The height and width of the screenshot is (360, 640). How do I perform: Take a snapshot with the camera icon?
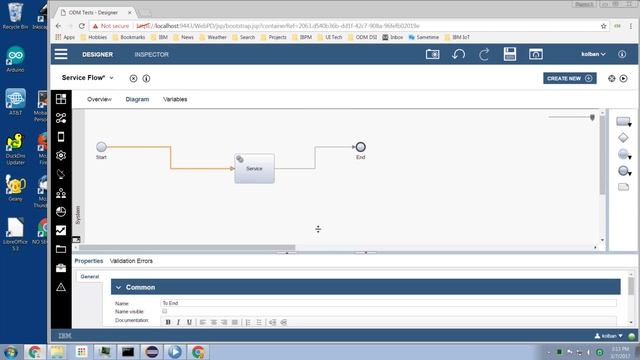tap(432, 54)
